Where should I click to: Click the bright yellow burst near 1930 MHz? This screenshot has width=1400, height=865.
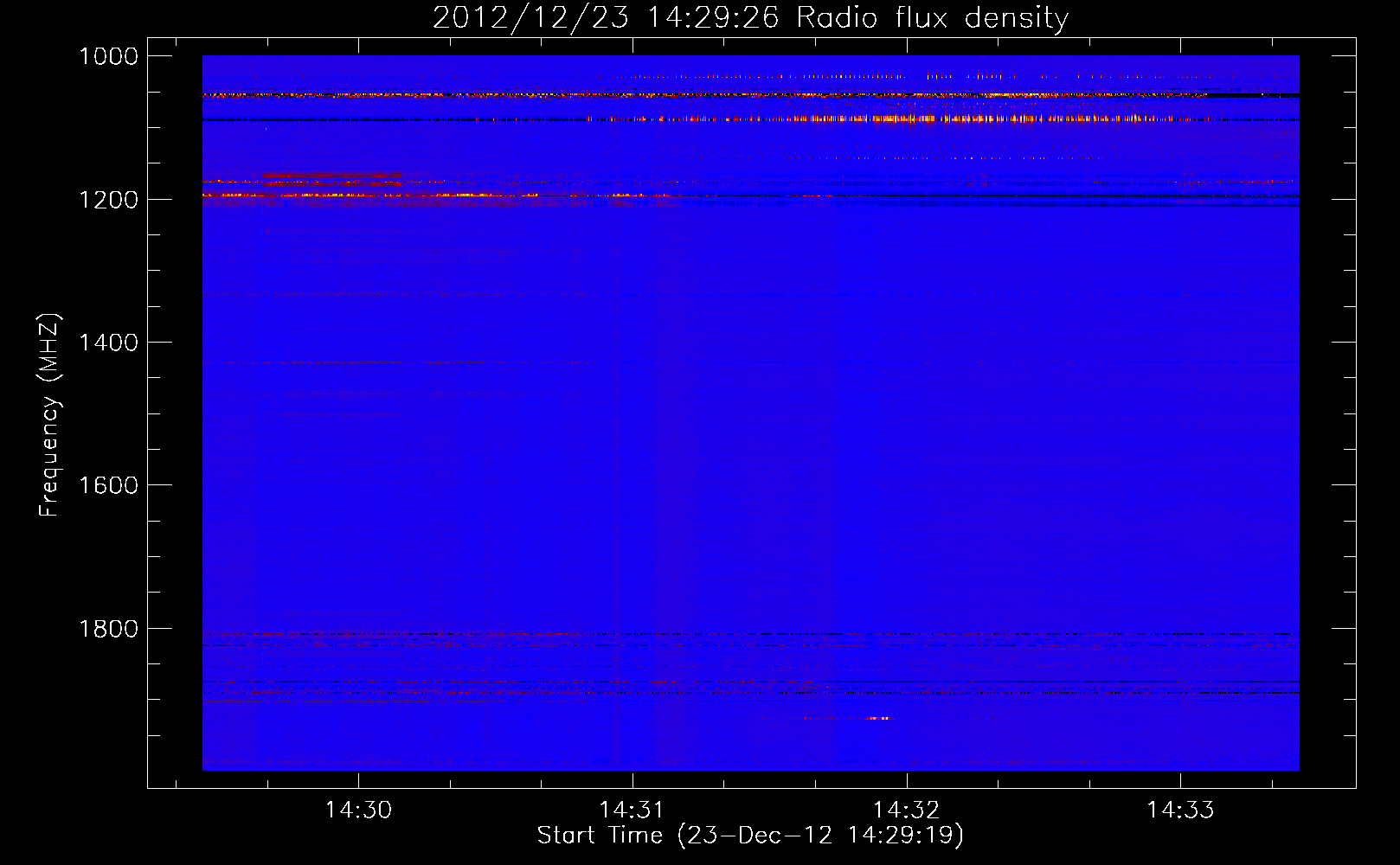click(878, 718)
